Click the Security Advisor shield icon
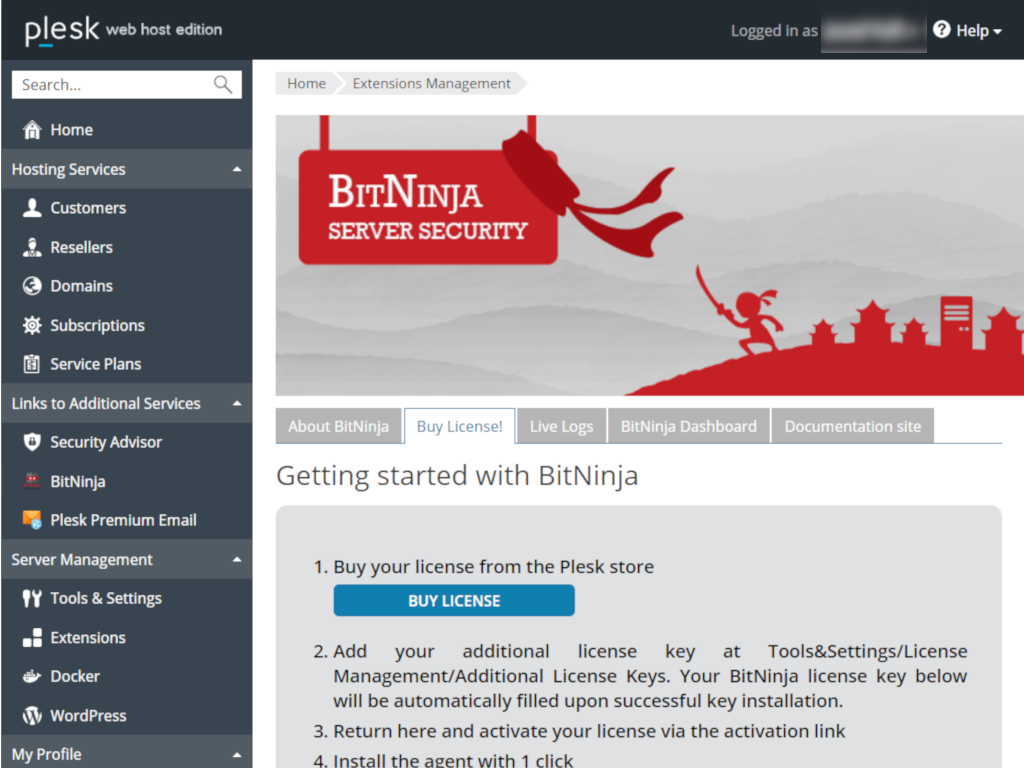Image resolution: width=1024 pixels, height=768 pixels. (32, 442)
